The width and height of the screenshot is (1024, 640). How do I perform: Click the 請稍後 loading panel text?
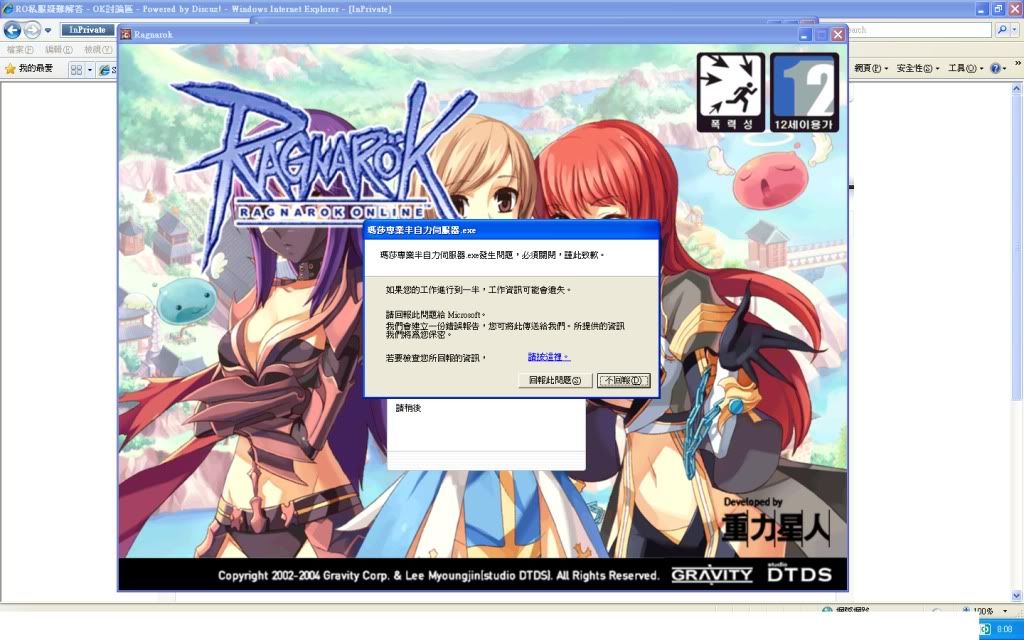click(x=409, y=408)
